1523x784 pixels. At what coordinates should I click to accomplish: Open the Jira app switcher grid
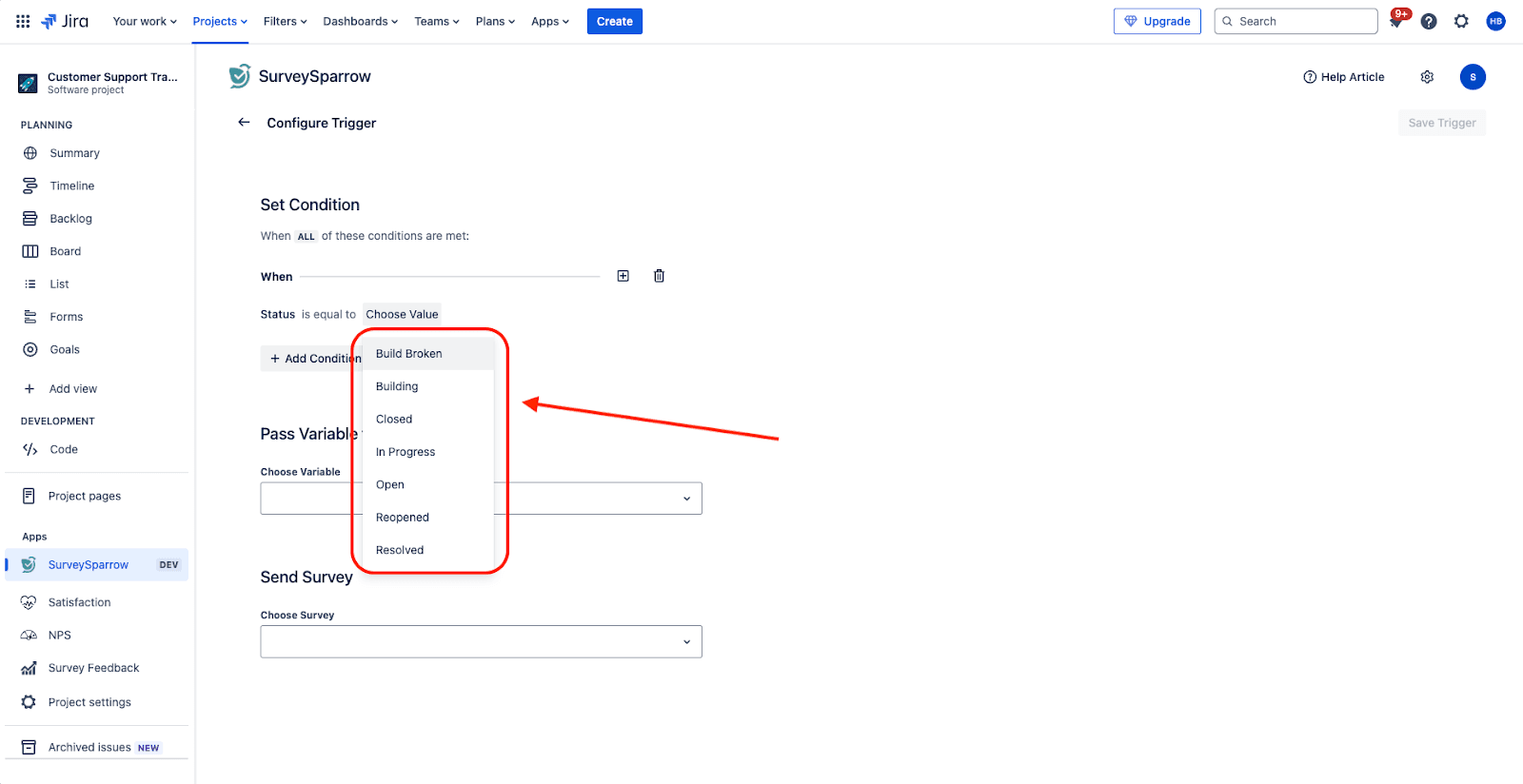[23, 21]
